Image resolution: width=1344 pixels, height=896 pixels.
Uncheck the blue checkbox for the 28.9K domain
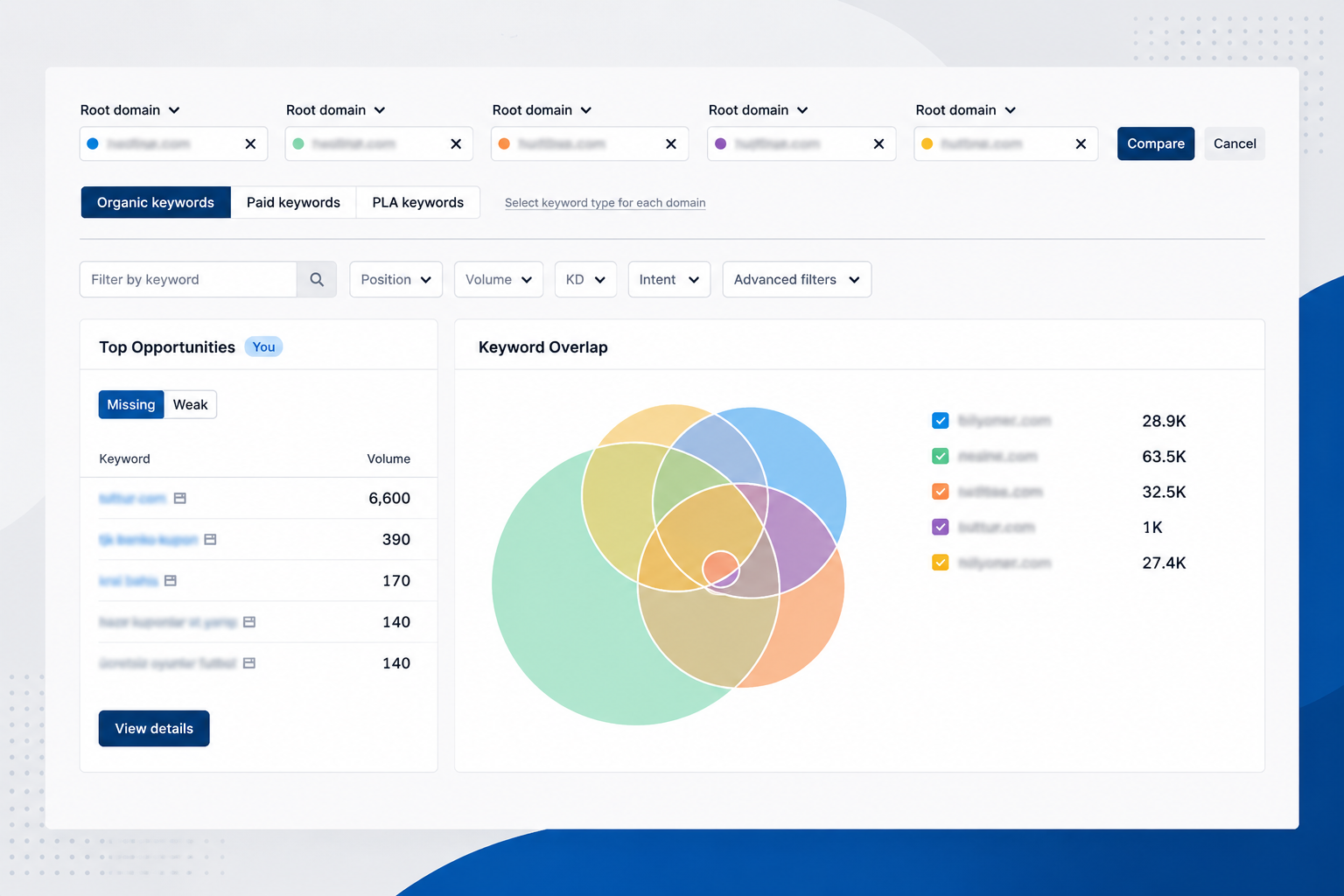point(941,421)
